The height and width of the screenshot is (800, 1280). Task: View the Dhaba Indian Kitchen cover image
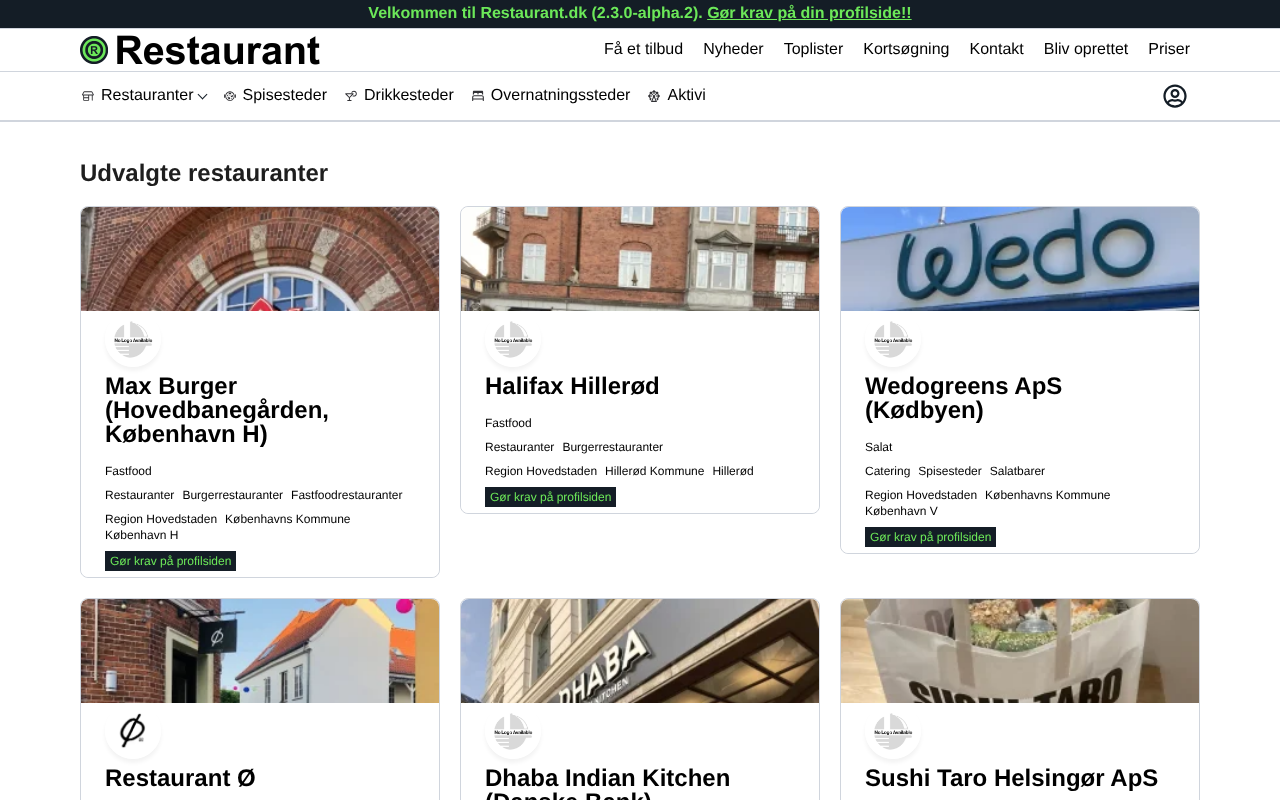[639, 651]
